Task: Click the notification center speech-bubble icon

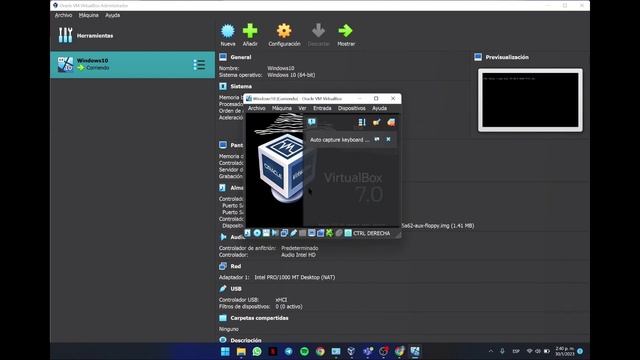Action: [x=312, y=122]
